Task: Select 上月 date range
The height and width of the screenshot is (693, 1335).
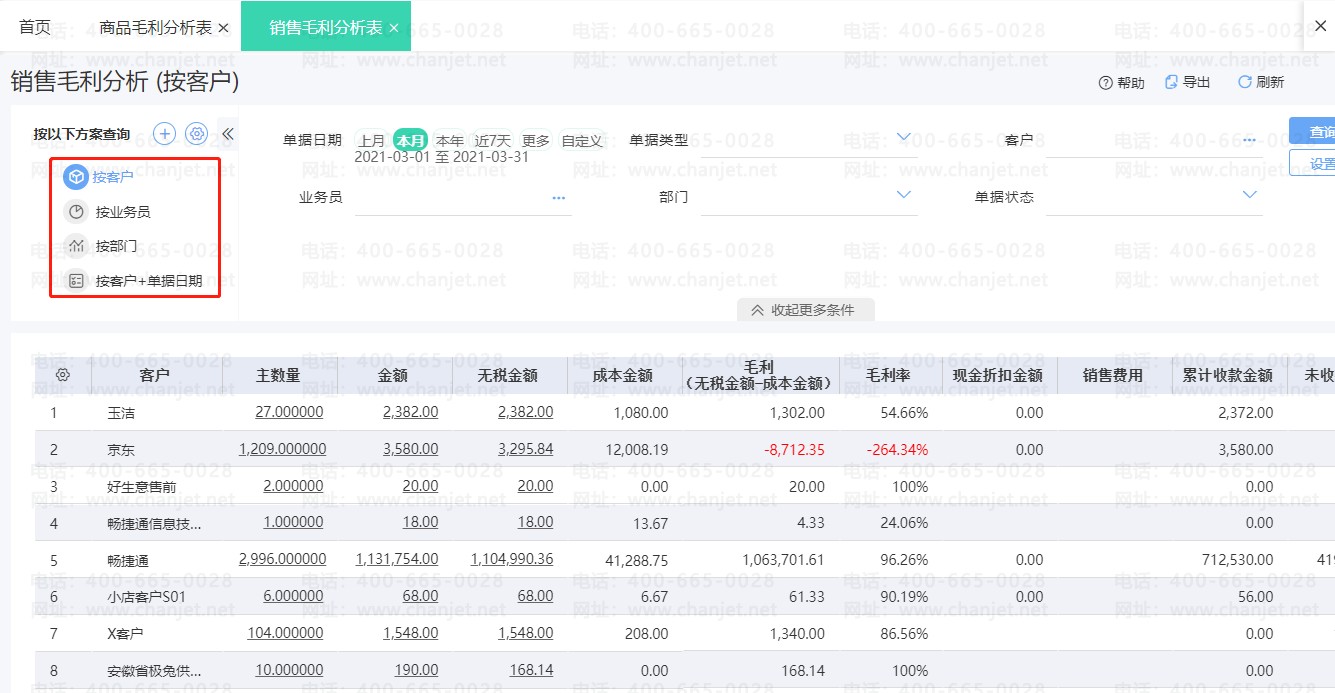Action: [x=372, y=141]
